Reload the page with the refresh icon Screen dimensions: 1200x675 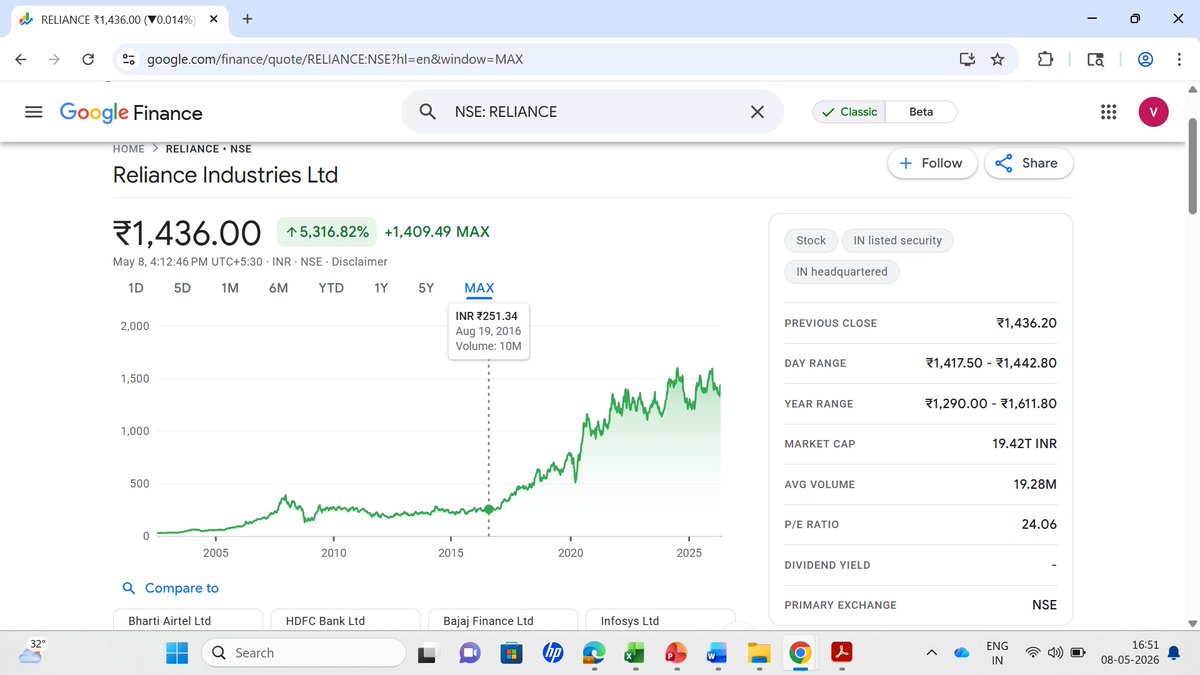[88, 59]
